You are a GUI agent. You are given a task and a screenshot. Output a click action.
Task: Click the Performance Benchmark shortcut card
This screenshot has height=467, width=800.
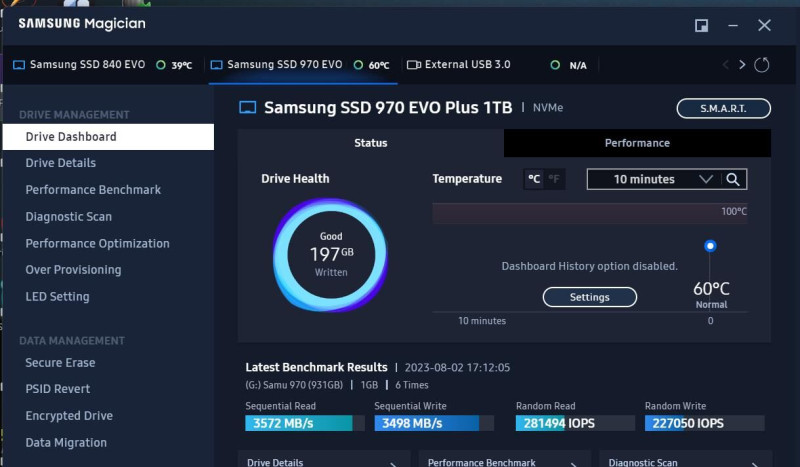(x=505, y=459)
